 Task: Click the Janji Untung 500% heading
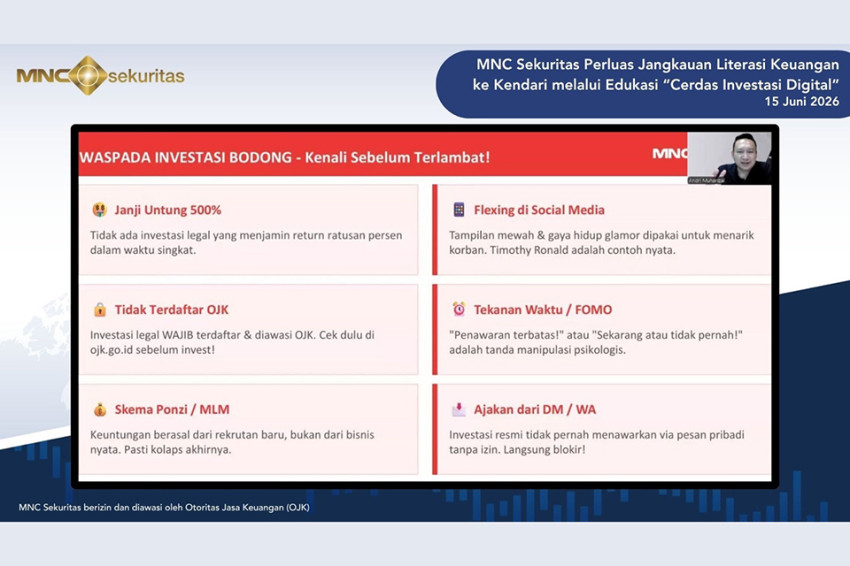168,210
